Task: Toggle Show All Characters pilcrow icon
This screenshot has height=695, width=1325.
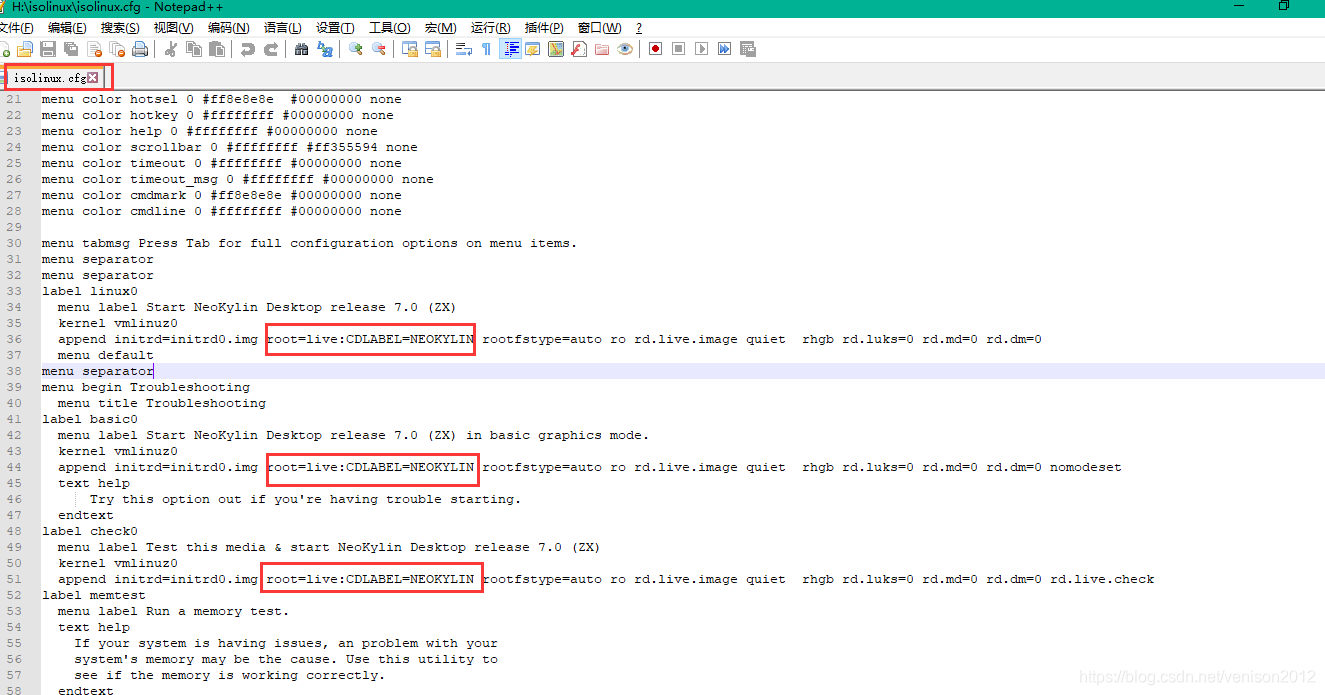Action: coord(486,49)
